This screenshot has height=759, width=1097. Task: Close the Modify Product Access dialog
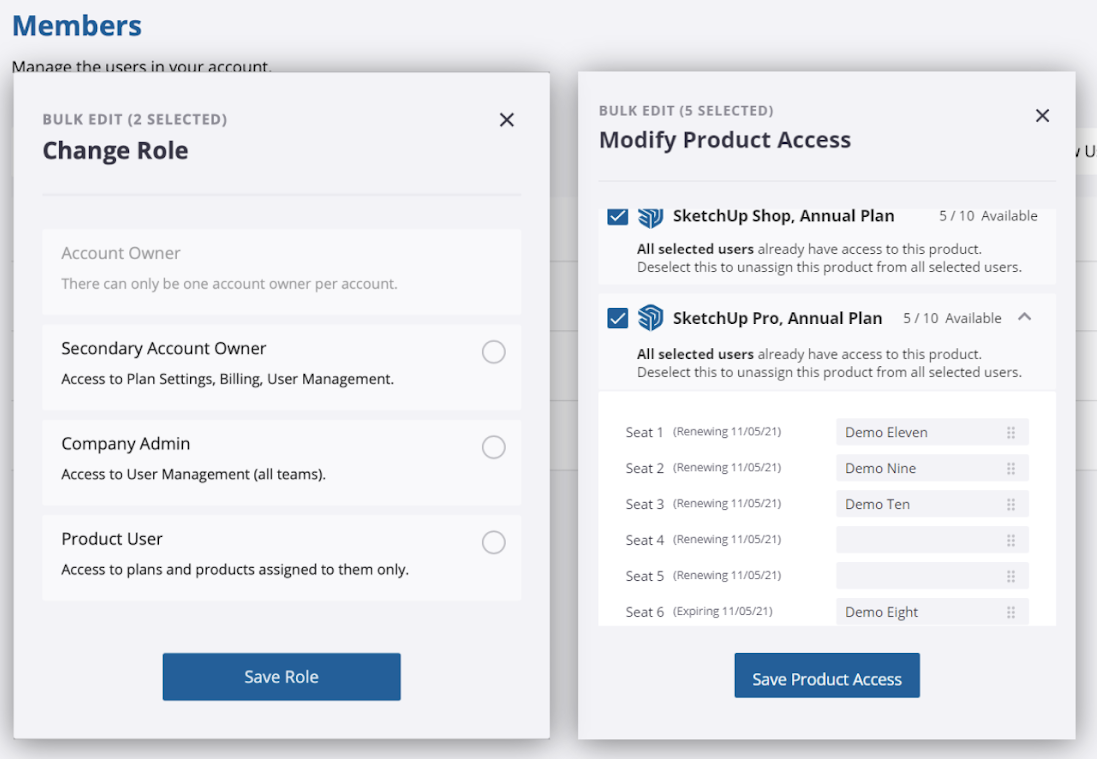[1042, 115]
